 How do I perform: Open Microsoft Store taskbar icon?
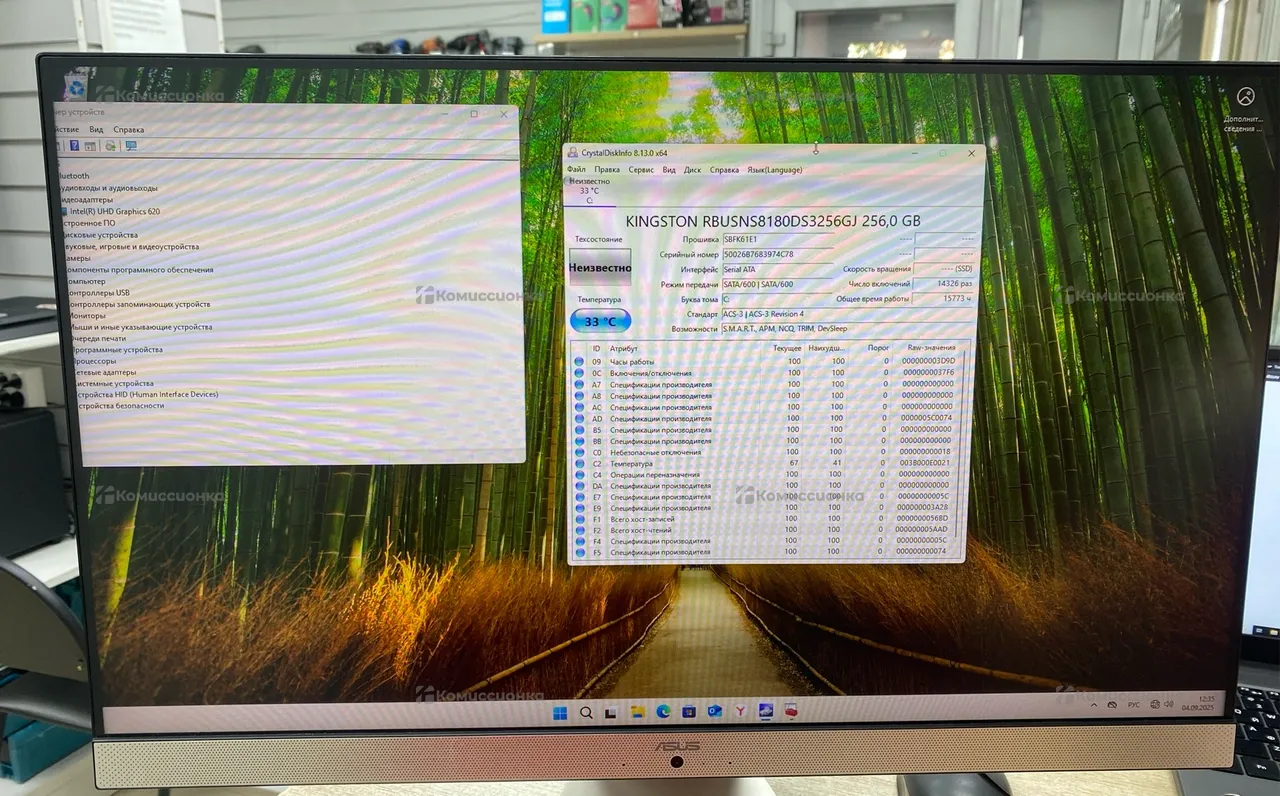click(689, 712)
